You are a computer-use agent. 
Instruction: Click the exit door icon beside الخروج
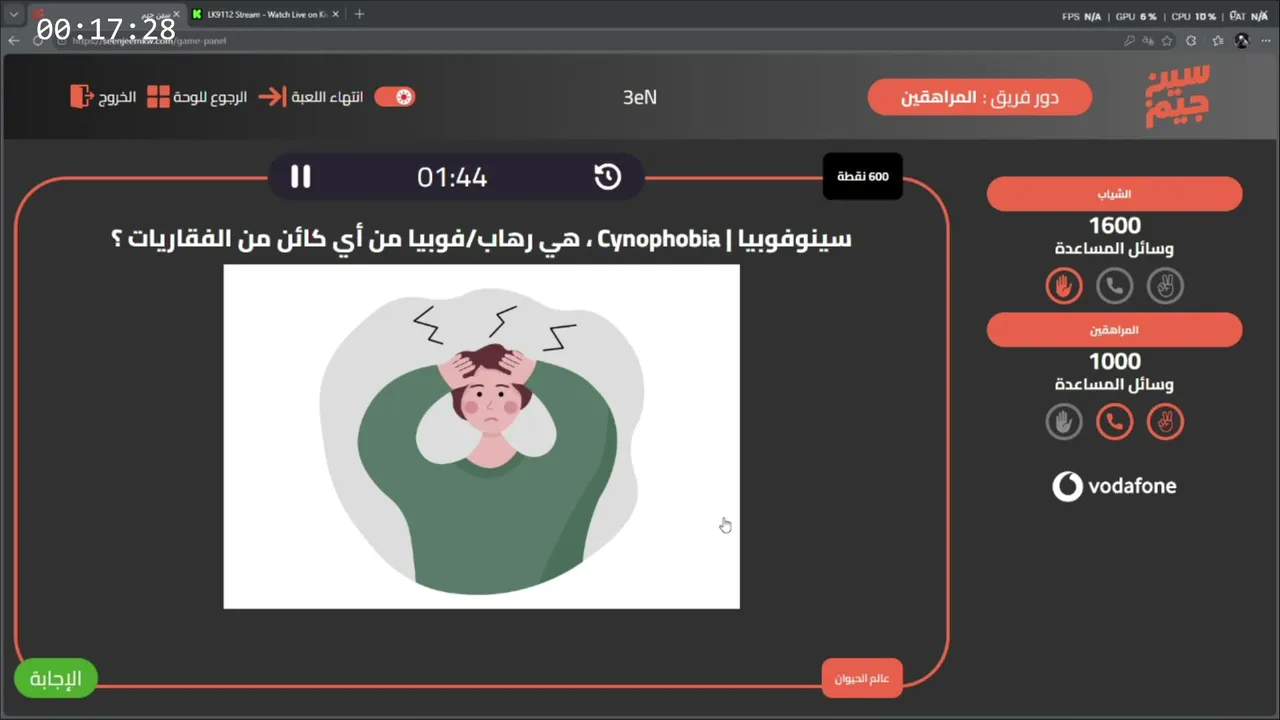[x=80, y=97]
